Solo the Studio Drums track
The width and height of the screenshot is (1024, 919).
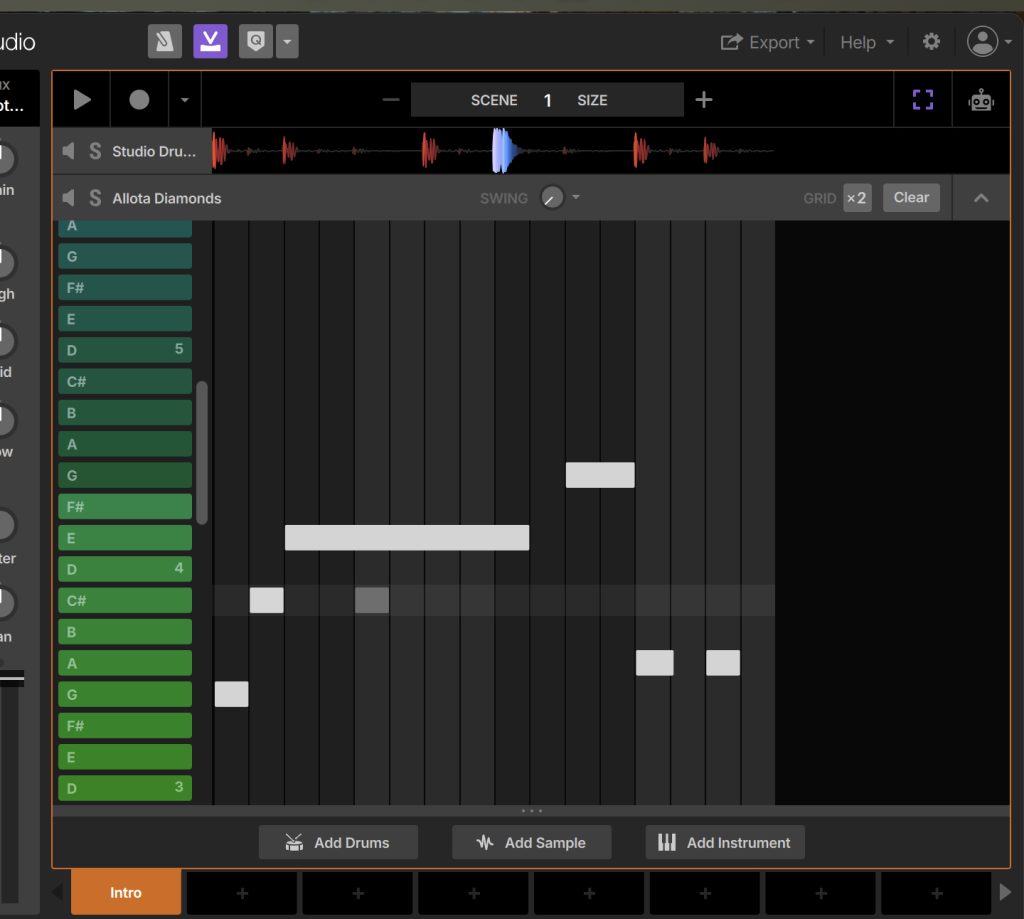[95, 151]
